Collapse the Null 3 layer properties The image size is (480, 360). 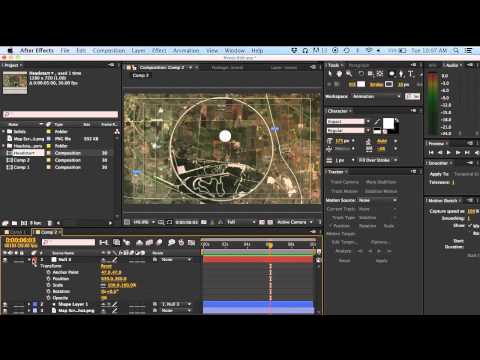(x=29, y=260)
